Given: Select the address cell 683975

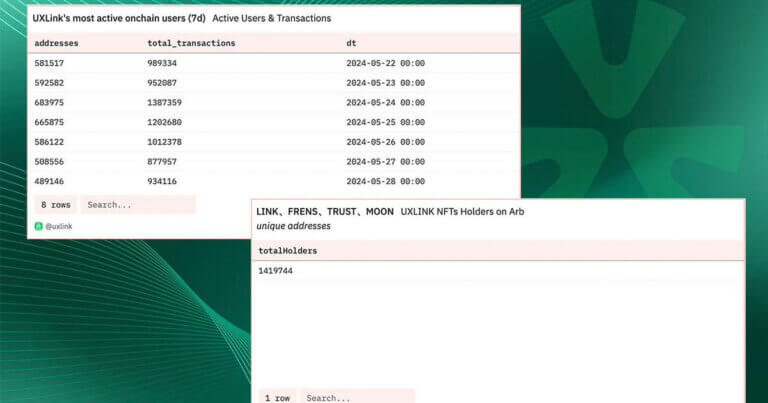Looking at the screenshot, I should click(x=50, y=102).
